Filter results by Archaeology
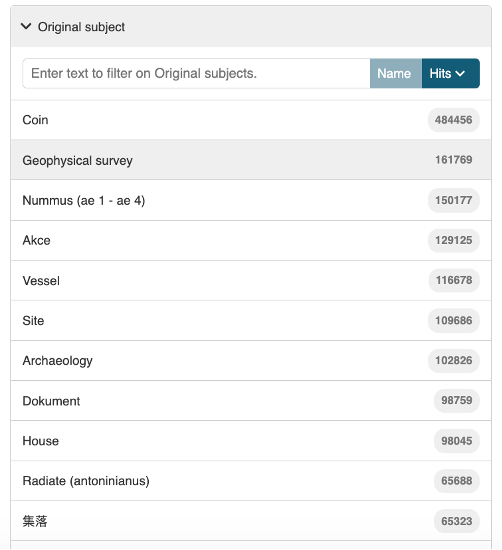This screenshot has height=550, width=502. tap(251, 361)
